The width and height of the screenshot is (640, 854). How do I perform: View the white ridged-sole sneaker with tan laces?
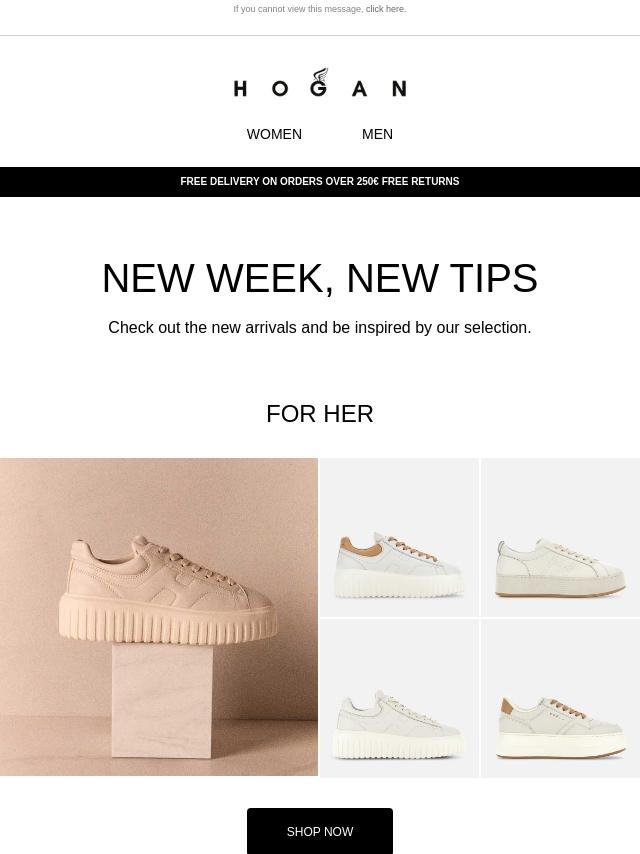coord(399,537)
